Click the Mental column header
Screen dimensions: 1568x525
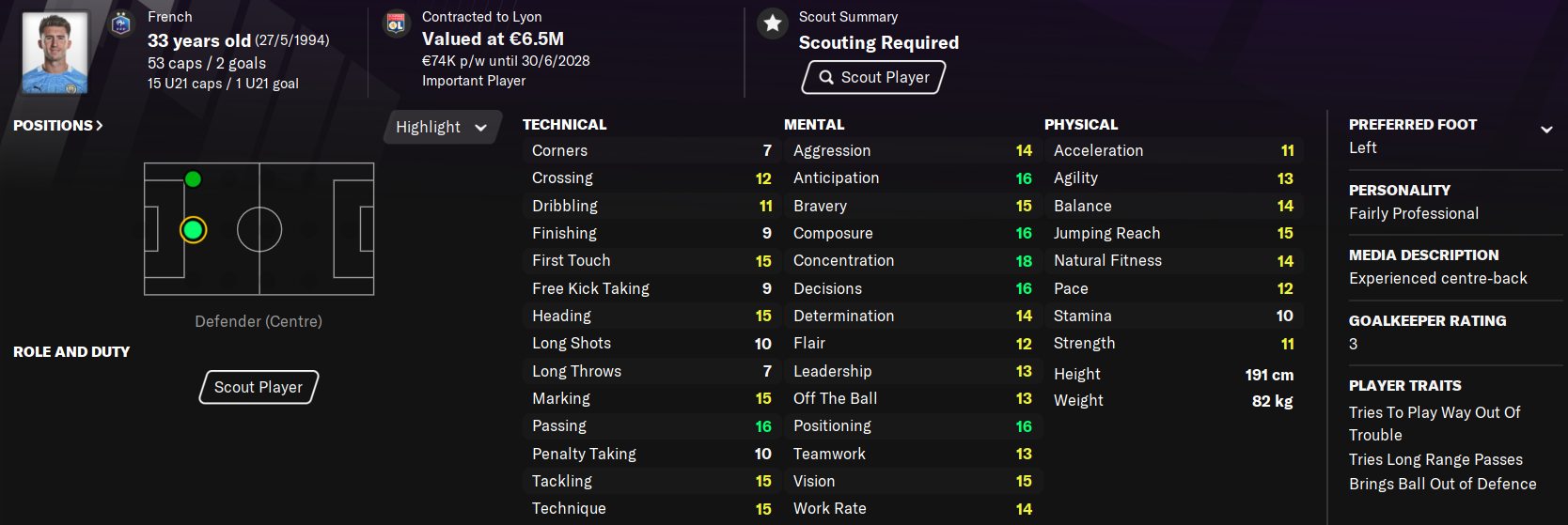814,124
